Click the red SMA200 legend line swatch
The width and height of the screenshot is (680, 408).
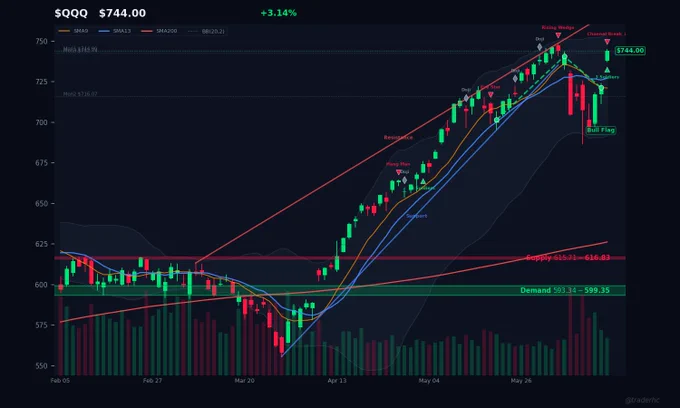point(147,31)
